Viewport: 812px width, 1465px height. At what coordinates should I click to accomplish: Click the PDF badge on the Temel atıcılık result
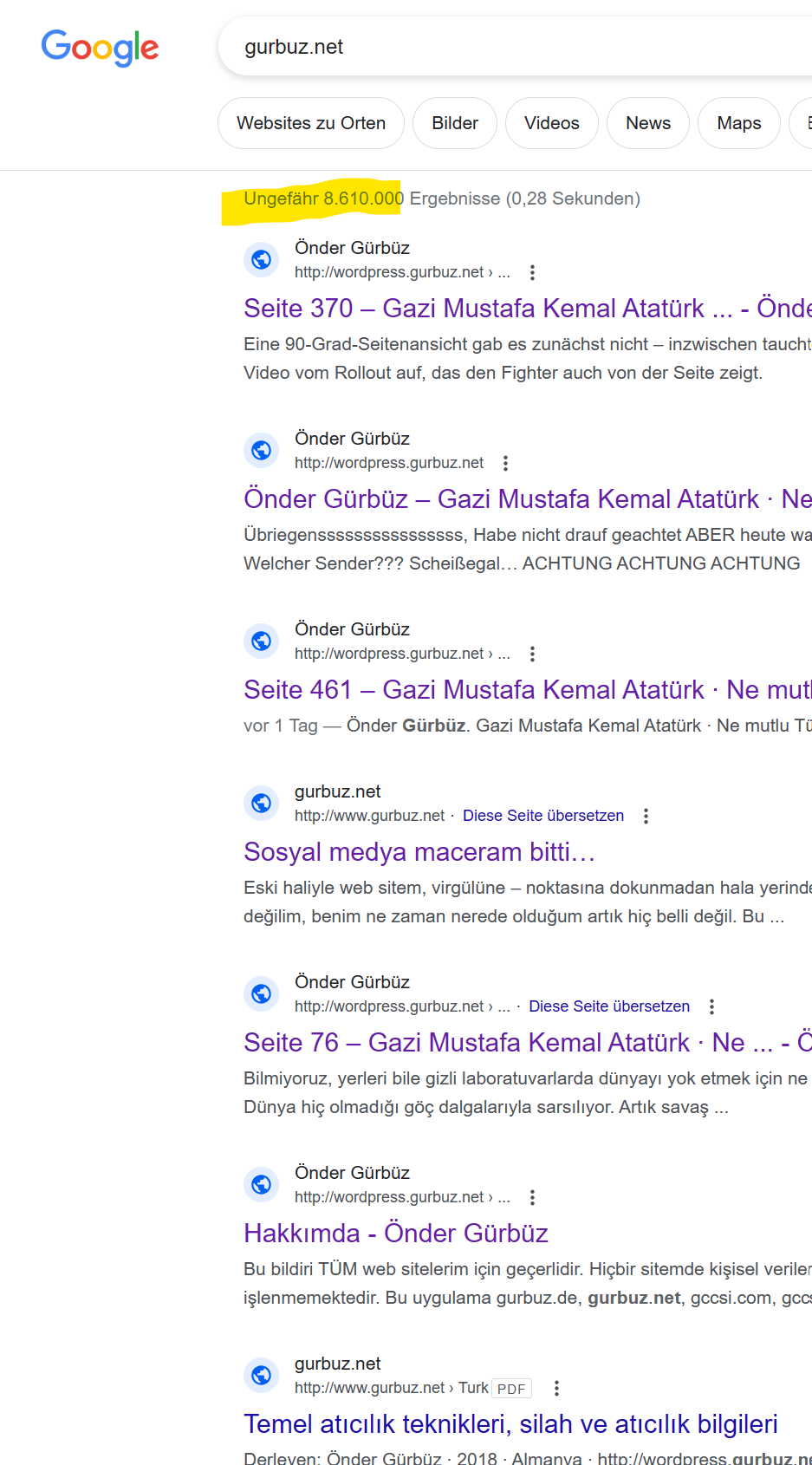[x=511, y=1389]
